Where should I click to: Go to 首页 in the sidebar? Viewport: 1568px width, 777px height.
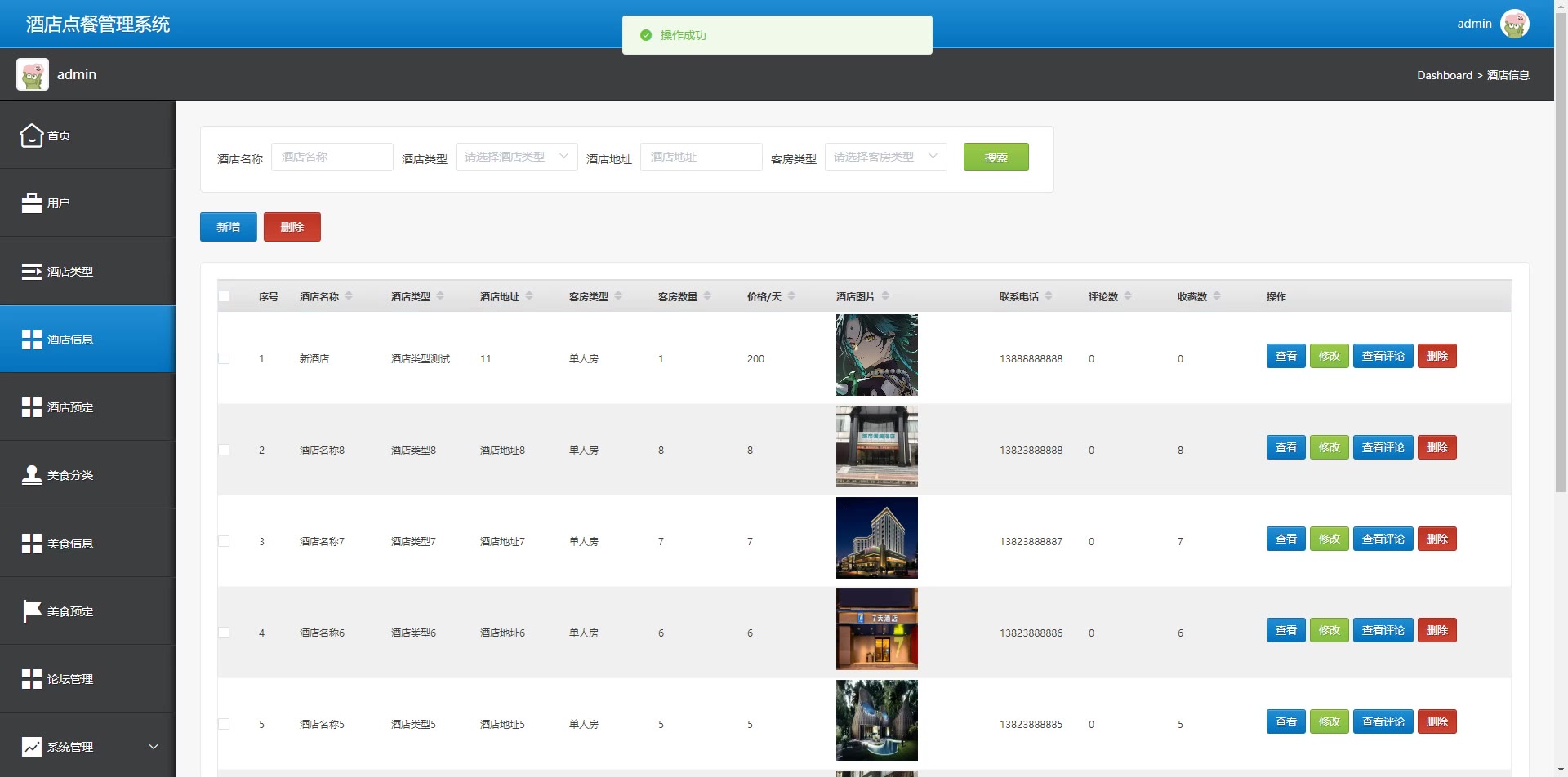point(87,135)
